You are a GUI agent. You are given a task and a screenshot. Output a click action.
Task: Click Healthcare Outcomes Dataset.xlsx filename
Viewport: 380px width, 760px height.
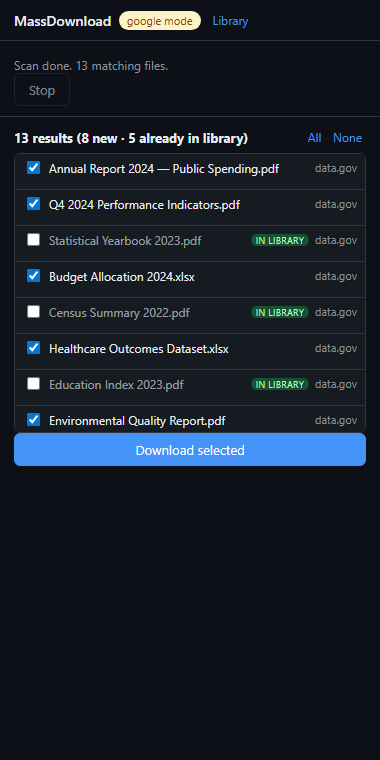pos(139,348)
